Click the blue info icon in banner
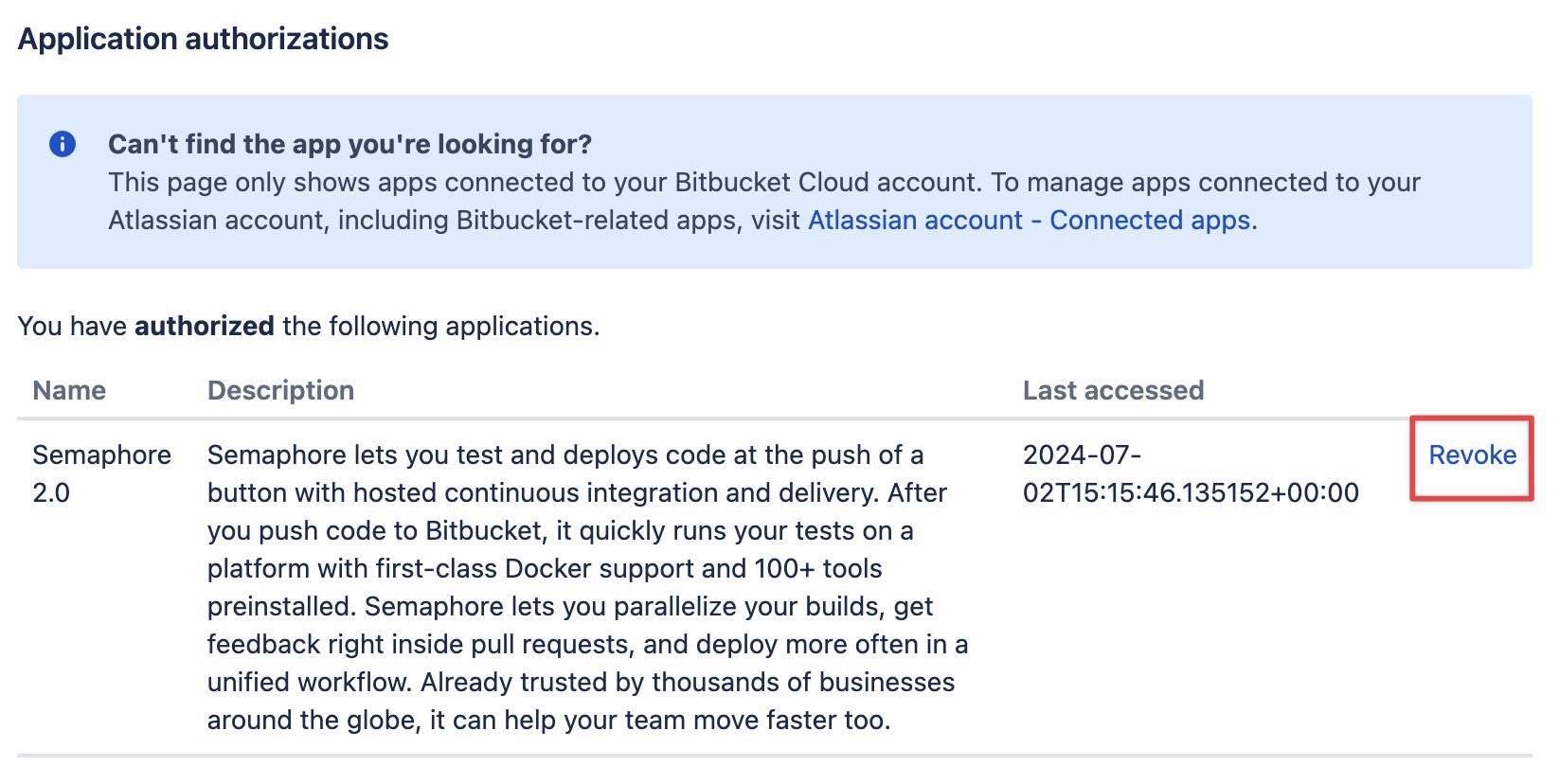This screenshot has width=1559, height=784. (x=63, y=144)
